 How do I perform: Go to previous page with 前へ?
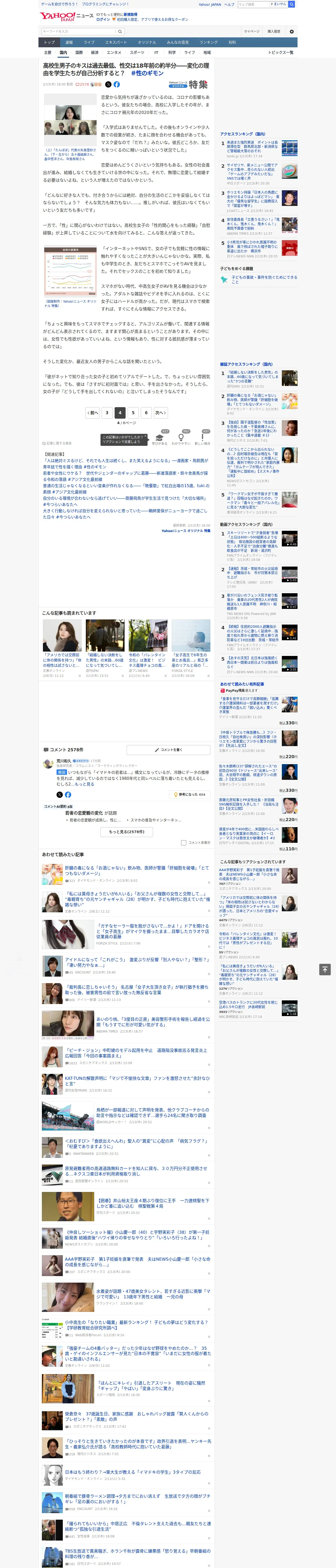click(x=93, y=412)
